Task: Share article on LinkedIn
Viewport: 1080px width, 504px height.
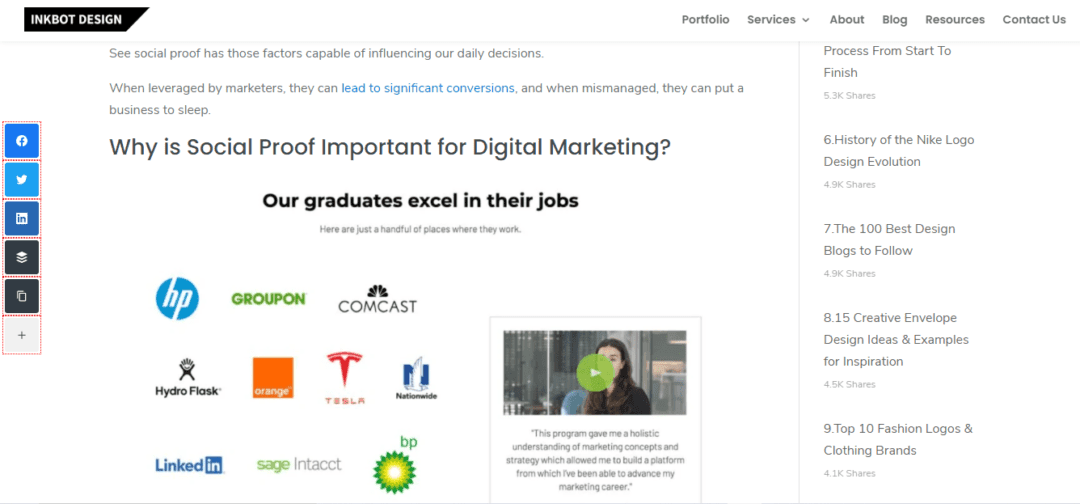Action: [x=22, y=218]
